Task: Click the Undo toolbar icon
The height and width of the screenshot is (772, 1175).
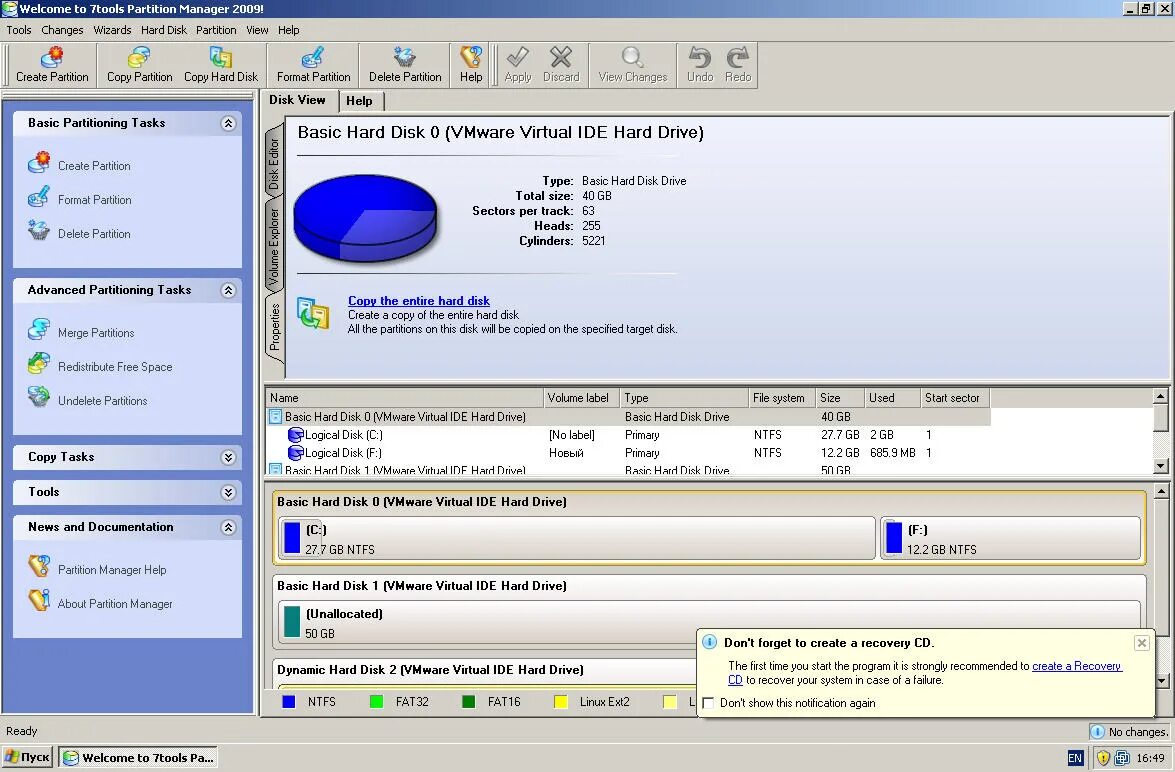Action: pos(700,57)
